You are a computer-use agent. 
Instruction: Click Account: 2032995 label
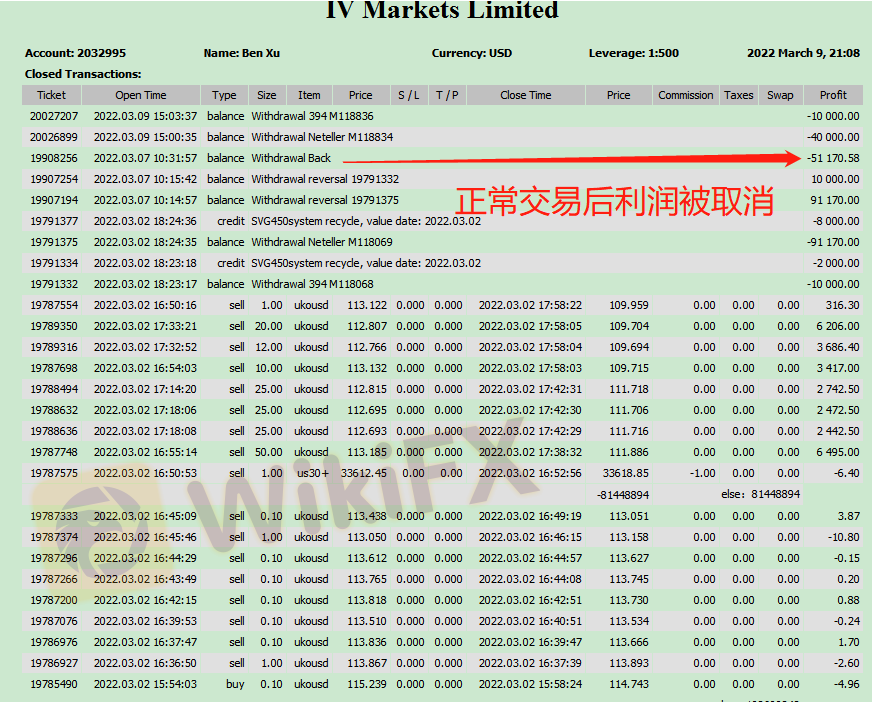75,53
